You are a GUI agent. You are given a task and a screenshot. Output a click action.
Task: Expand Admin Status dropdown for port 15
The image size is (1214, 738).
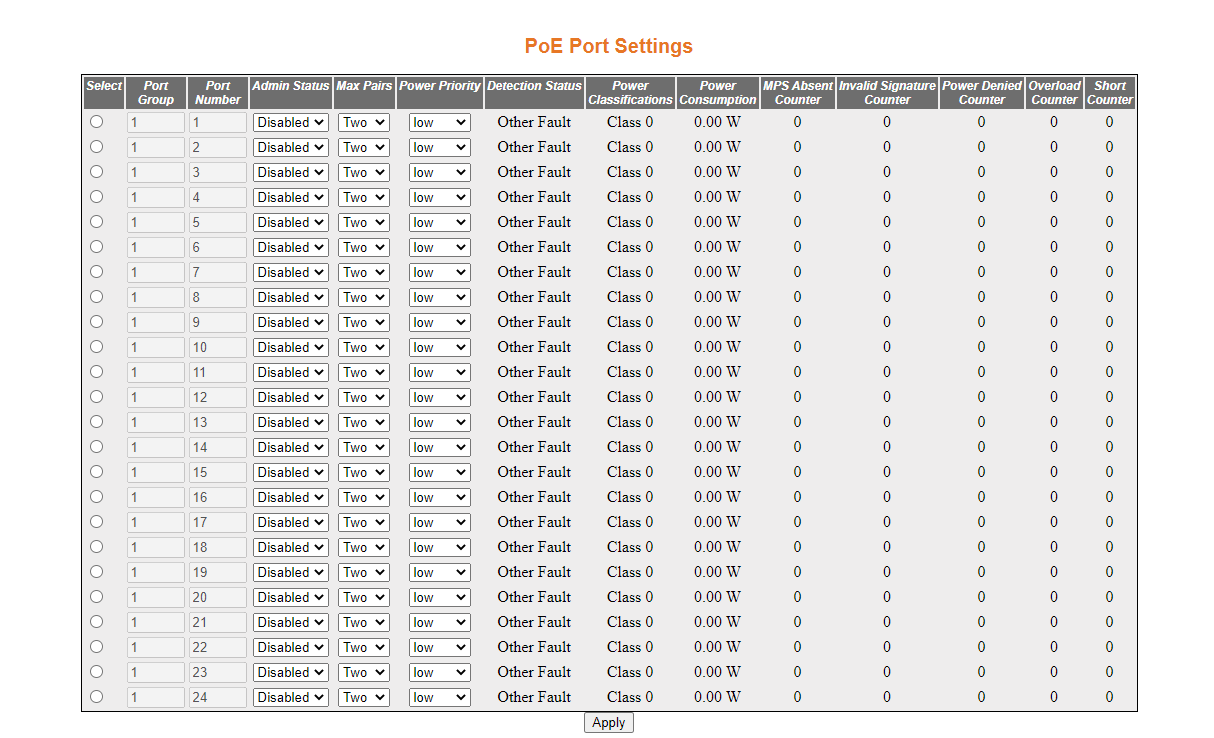pyautogui.click(x=291, y=472)
